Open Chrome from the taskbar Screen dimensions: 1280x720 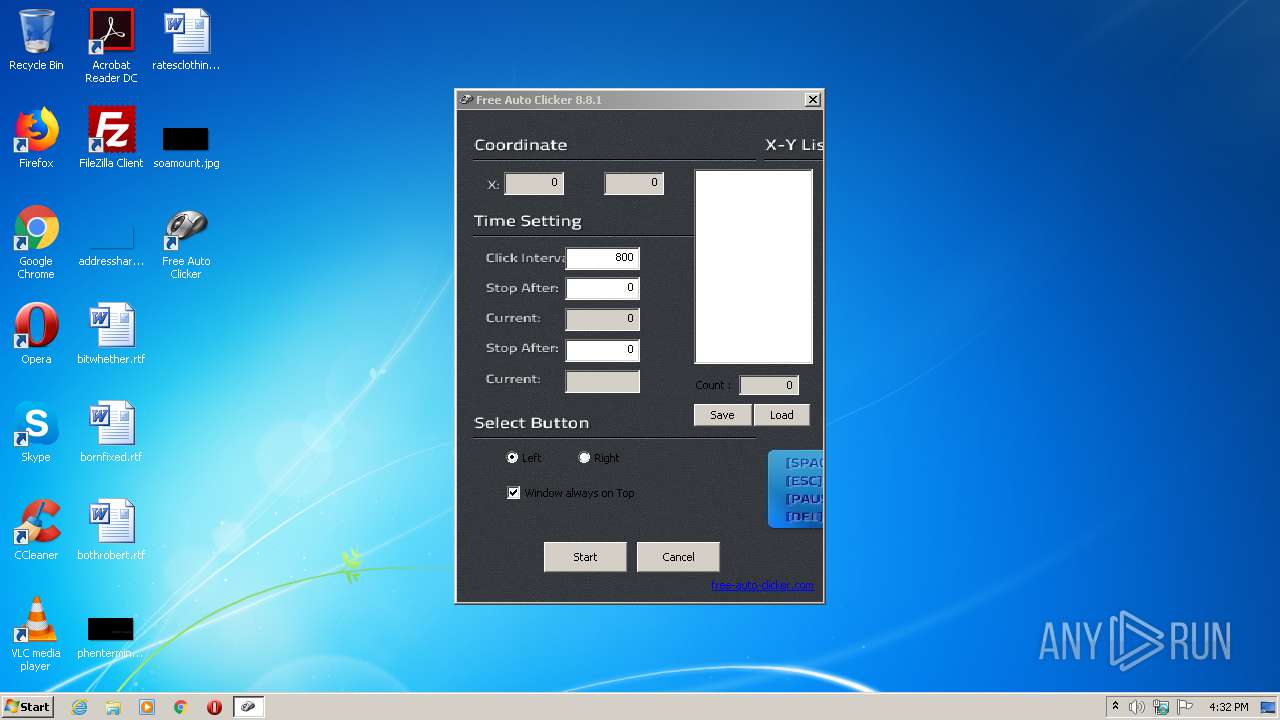click(x=181, y=707)
